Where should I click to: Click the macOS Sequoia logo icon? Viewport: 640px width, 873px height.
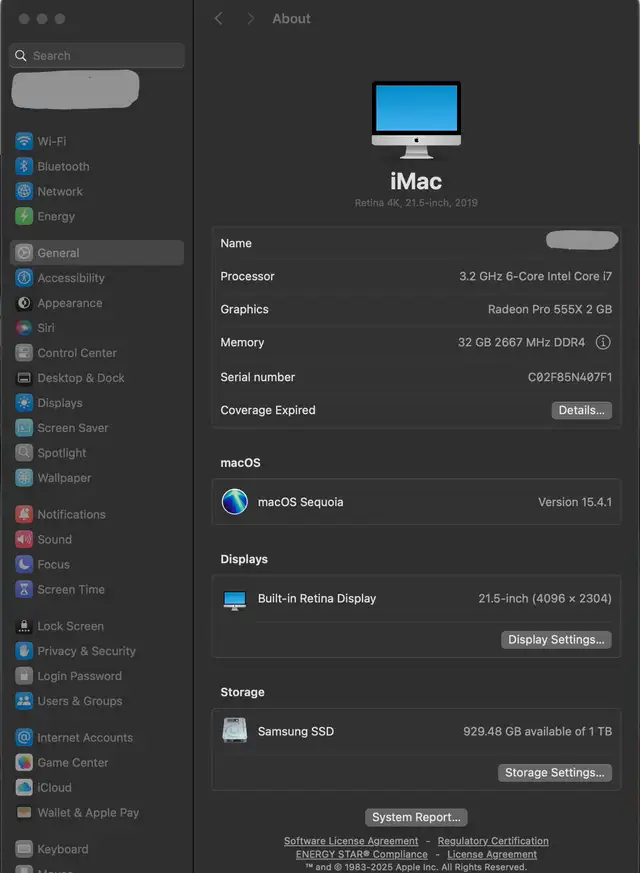click(235, 502)
